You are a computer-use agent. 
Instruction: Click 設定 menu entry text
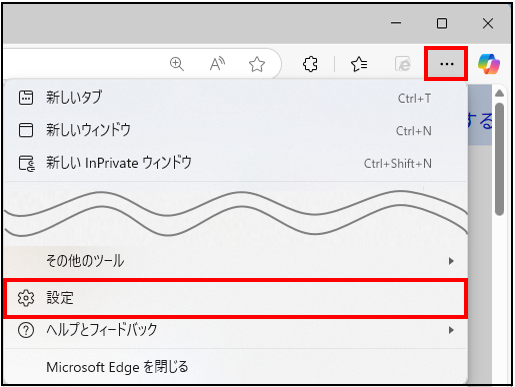click(60, 298)
